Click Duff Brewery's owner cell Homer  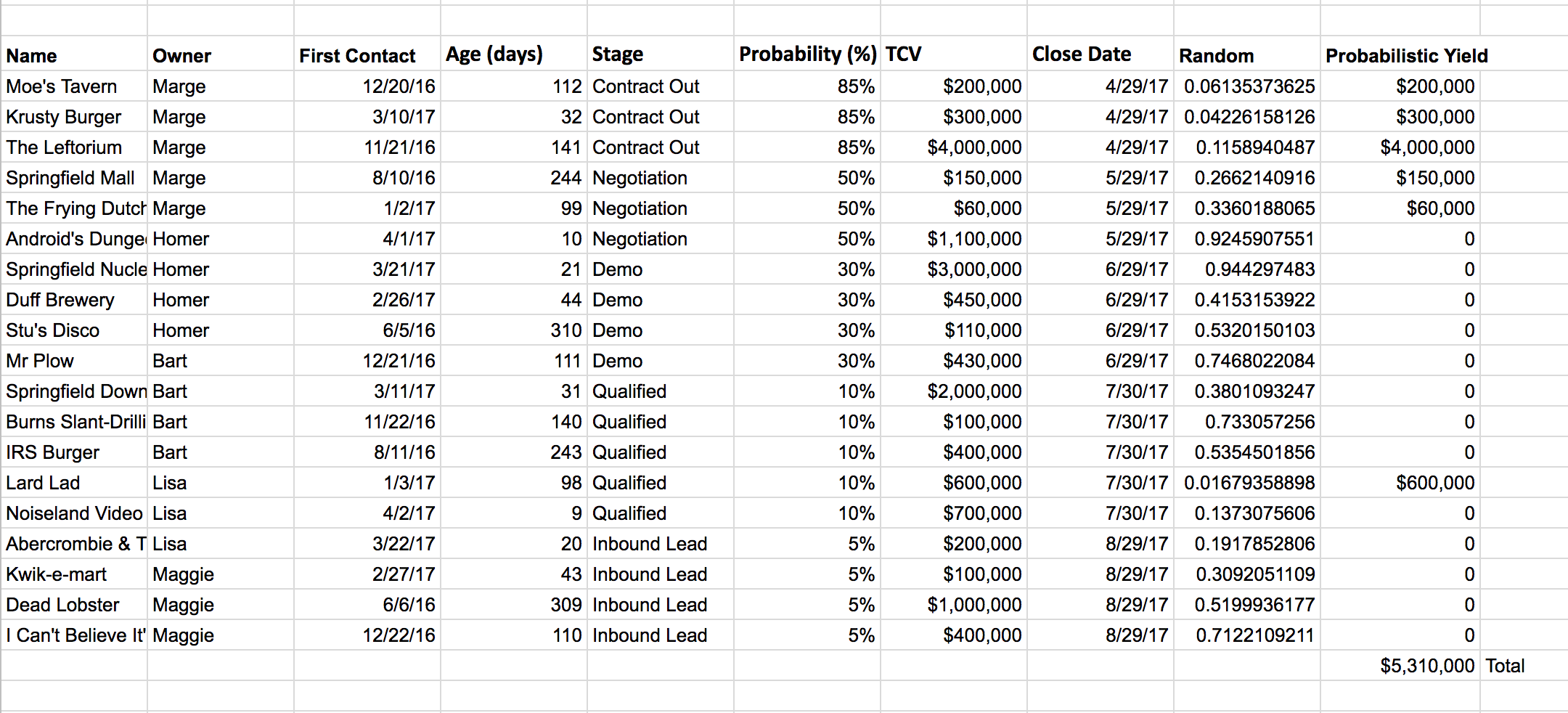pos(221,299)
